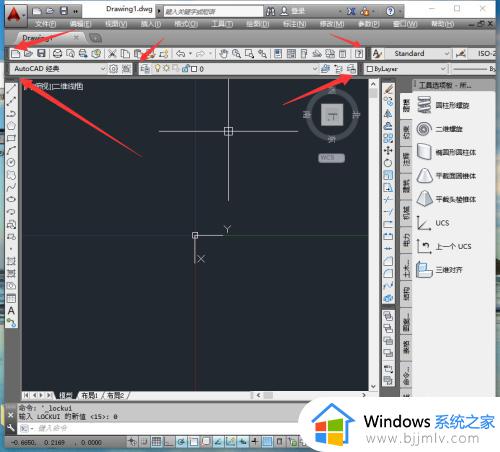Click the Plot printer icon
The height and width of the screenshot is (452, 500).
[57, 53]
